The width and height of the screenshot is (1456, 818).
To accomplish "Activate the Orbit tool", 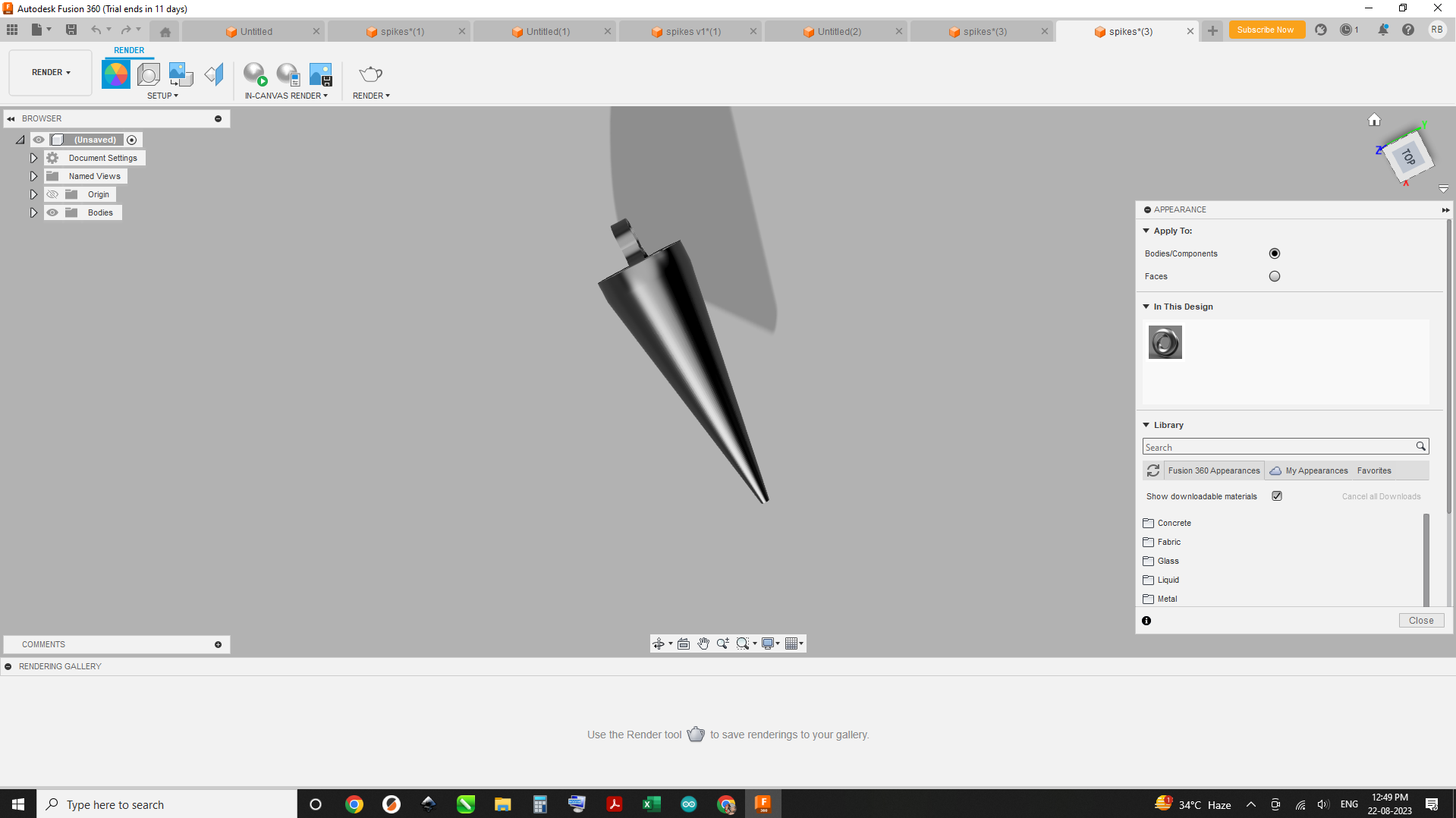I will (659, 643).
